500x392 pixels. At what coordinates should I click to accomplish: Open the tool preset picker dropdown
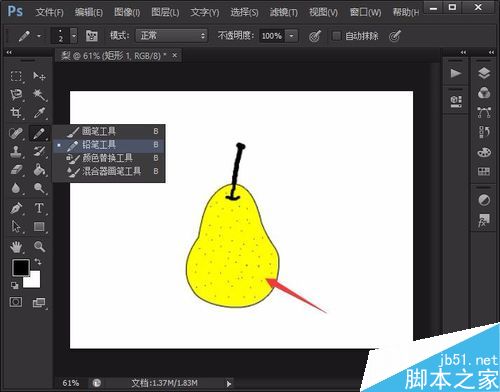click(39, 36)
